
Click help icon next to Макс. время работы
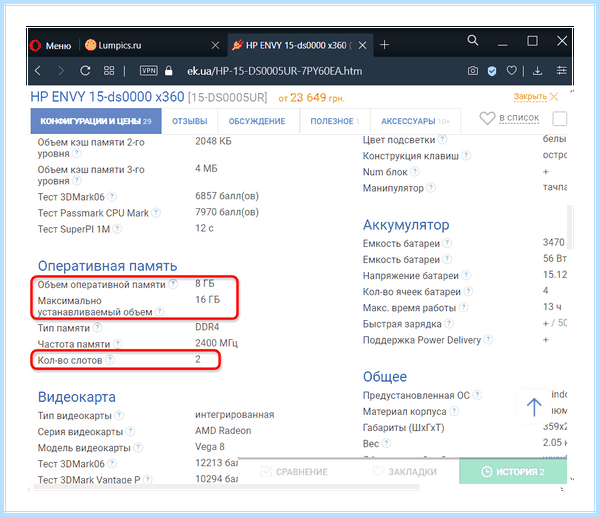[463, 307]
